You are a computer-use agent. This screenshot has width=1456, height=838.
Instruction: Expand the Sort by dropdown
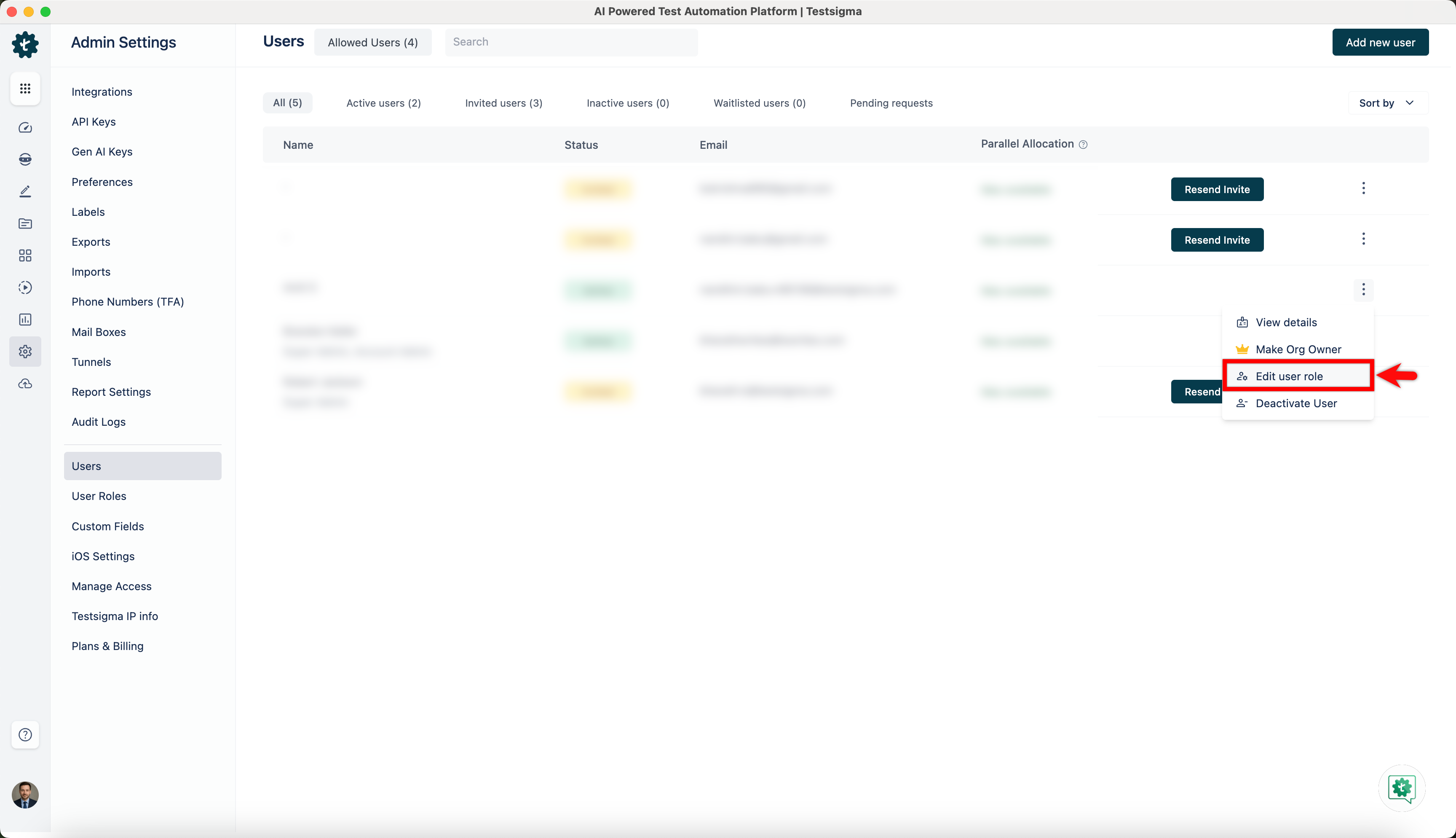[1387, 103]
